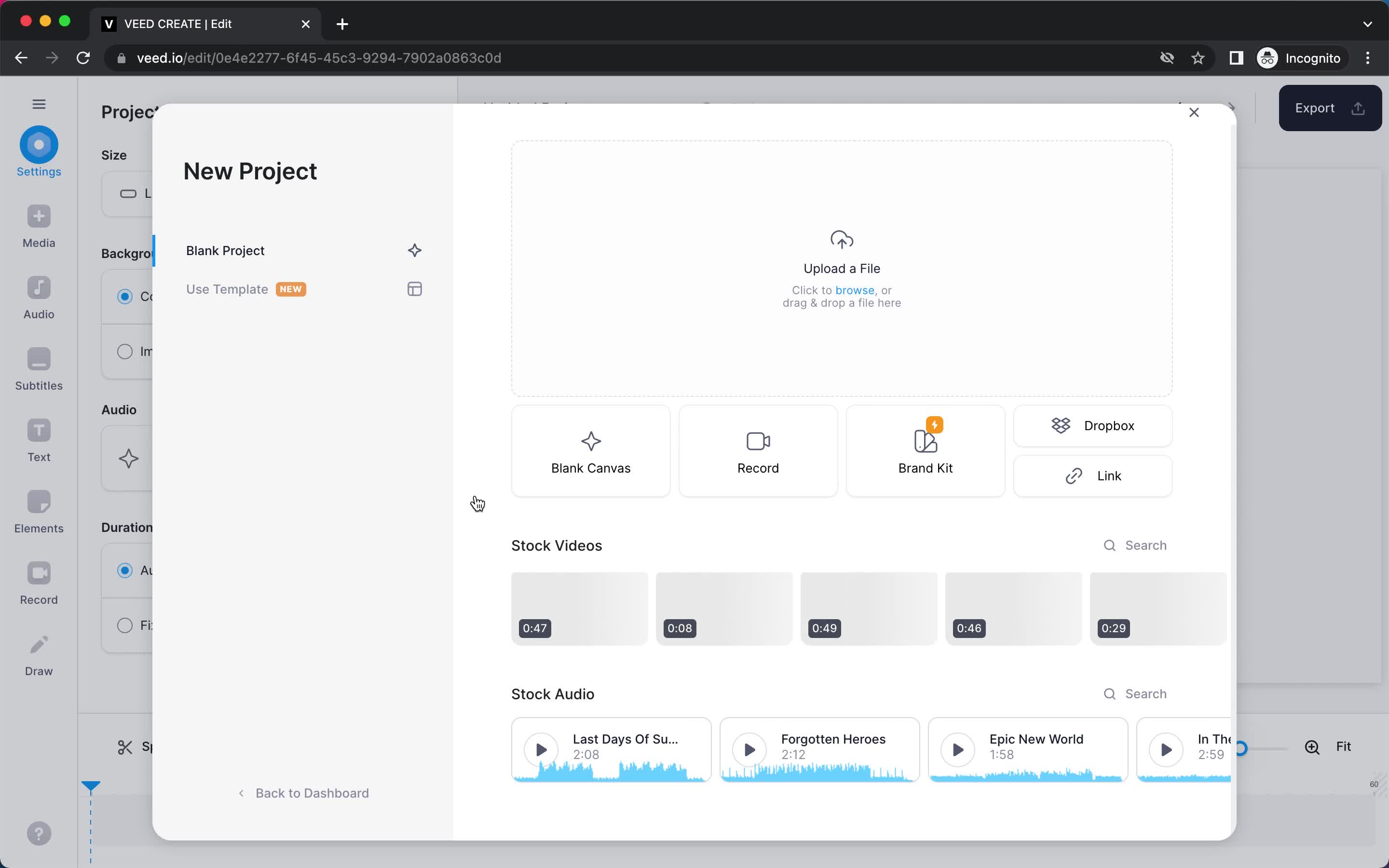This screenshot has width=1389, height=868.
Task: Open the Brand Kit card
Action: click(925, 451)
